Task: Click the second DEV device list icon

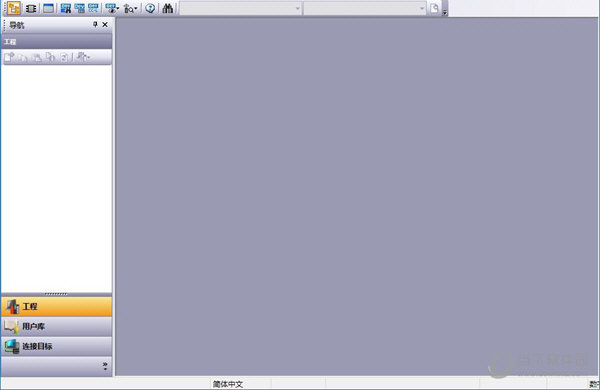Action: [x=80, y=8]
